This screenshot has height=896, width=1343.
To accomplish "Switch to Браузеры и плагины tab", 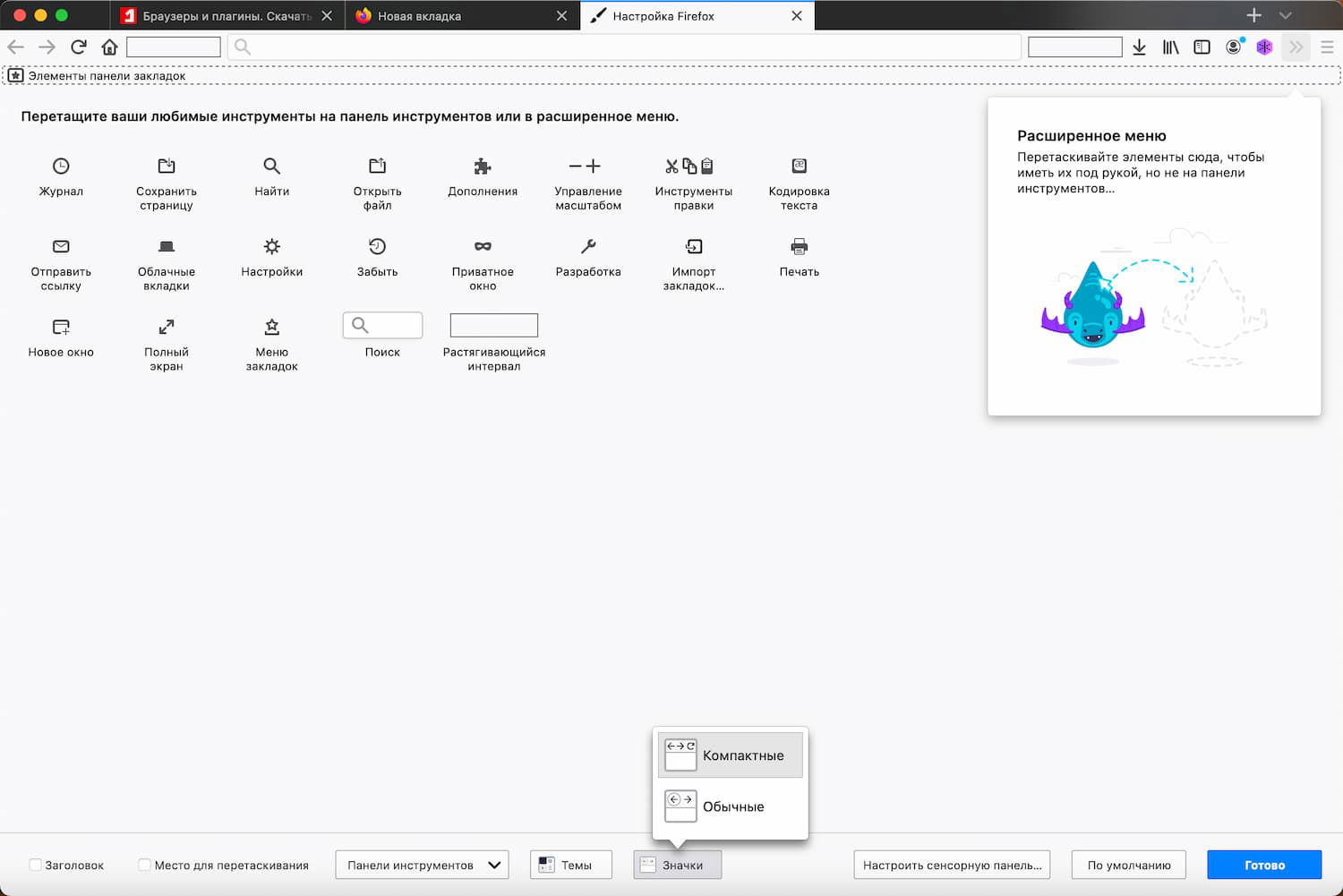I will 228,16.
